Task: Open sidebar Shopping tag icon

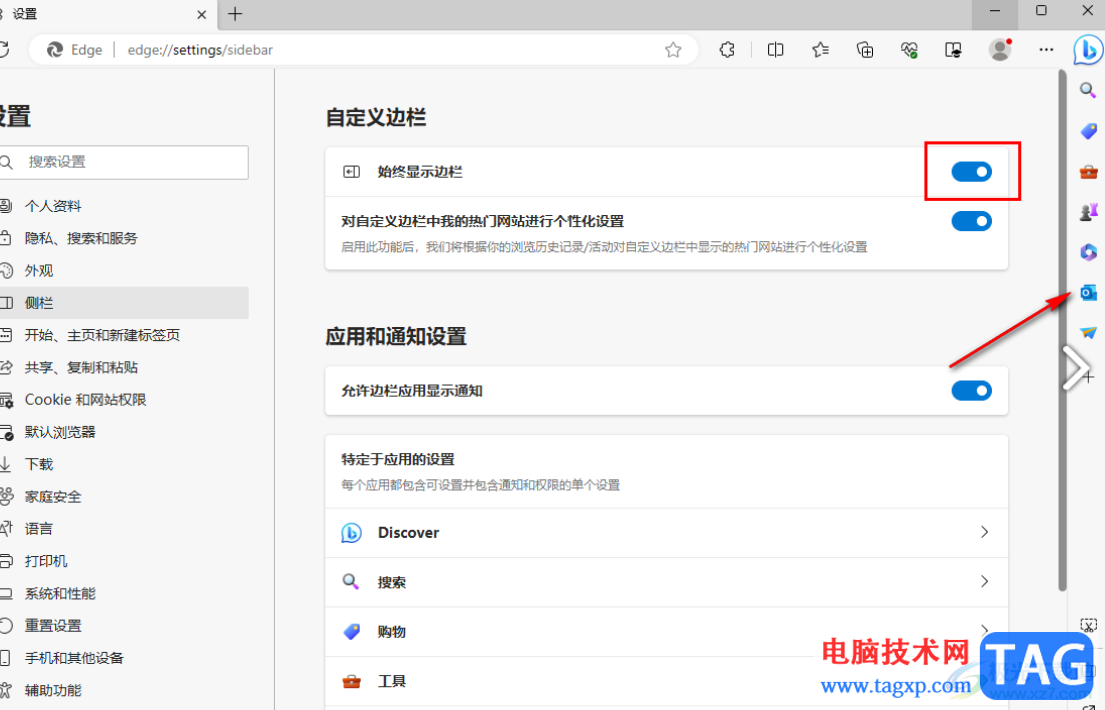Action: [x=1088, y=131]
